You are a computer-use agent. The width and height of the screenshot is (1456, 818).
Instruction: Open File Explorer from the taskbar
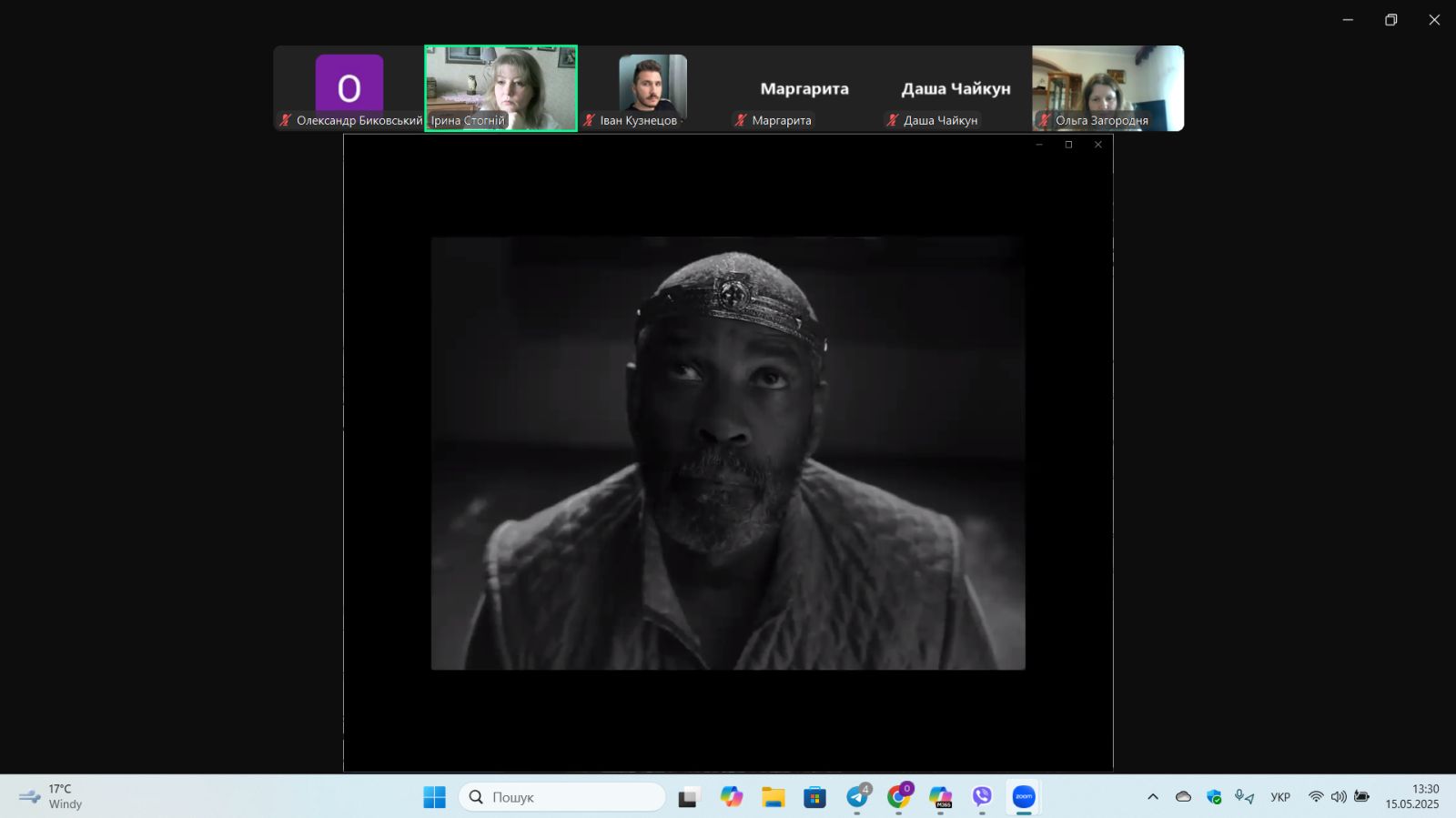pos(773,797)
